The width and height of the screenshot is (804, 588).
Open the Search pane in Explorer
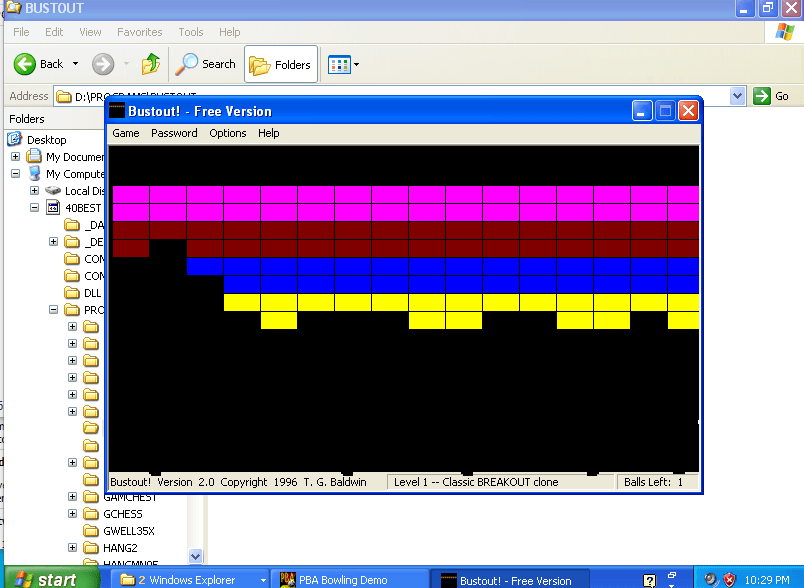[206, 64]
